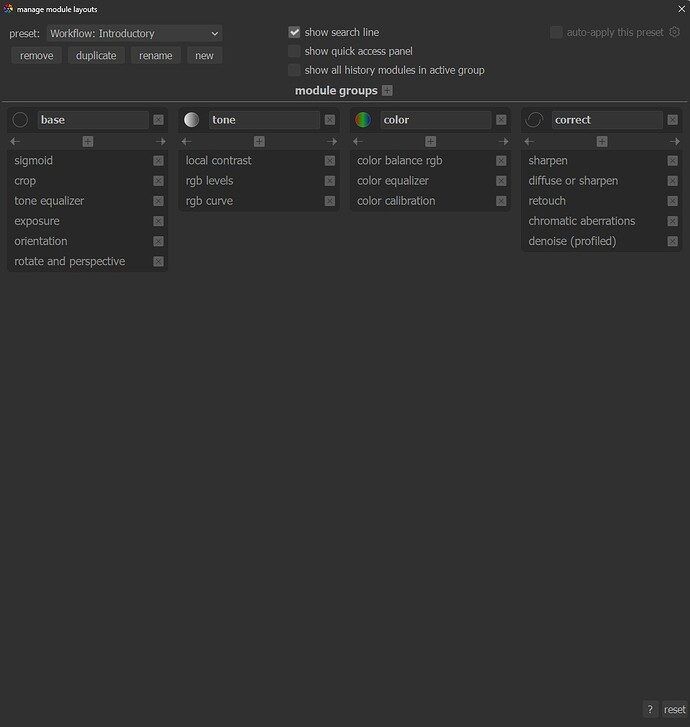Toggle auto-apply this preset checkbox

(556, 32)
